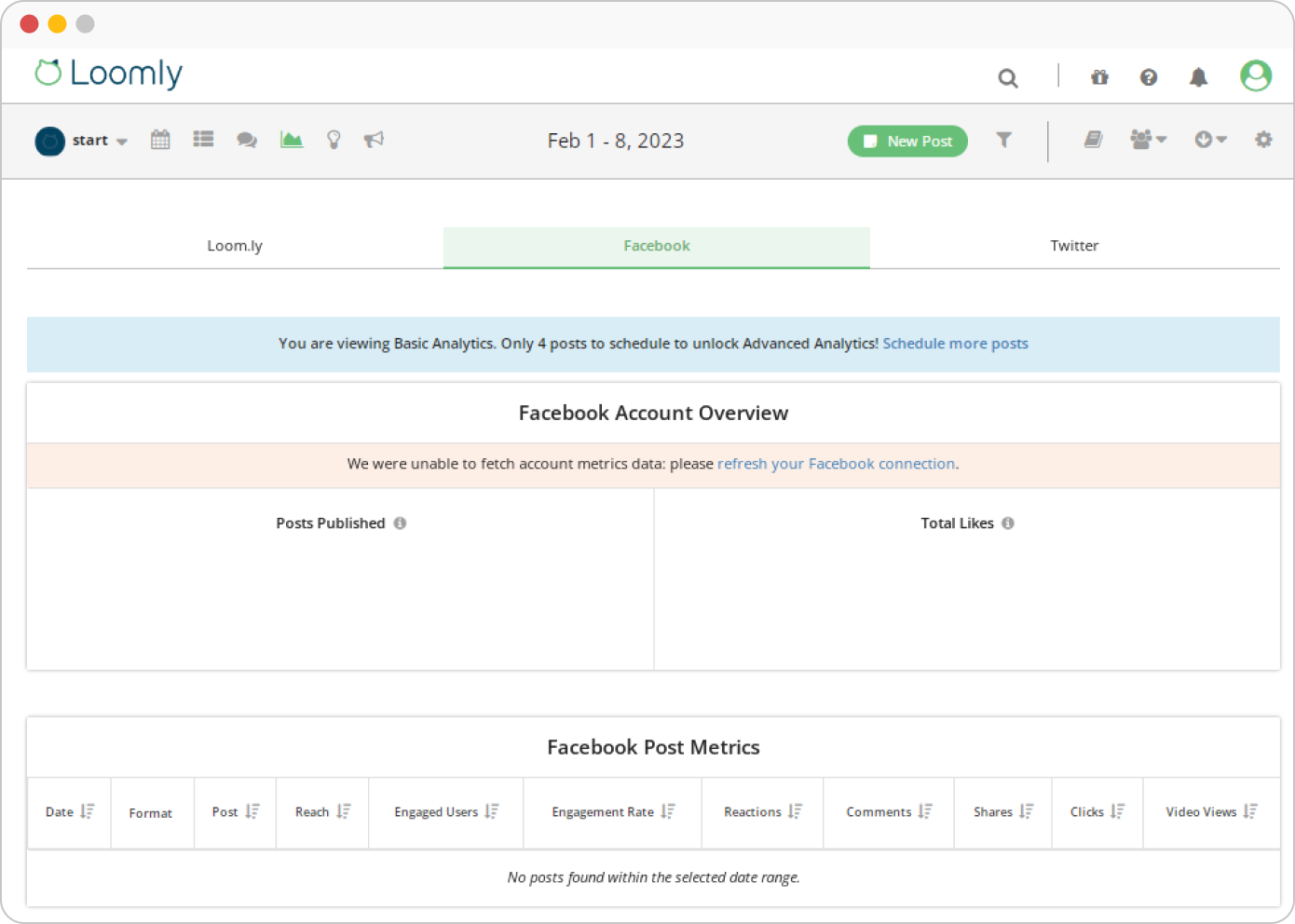Click the No posts found message

click(653, 877)
